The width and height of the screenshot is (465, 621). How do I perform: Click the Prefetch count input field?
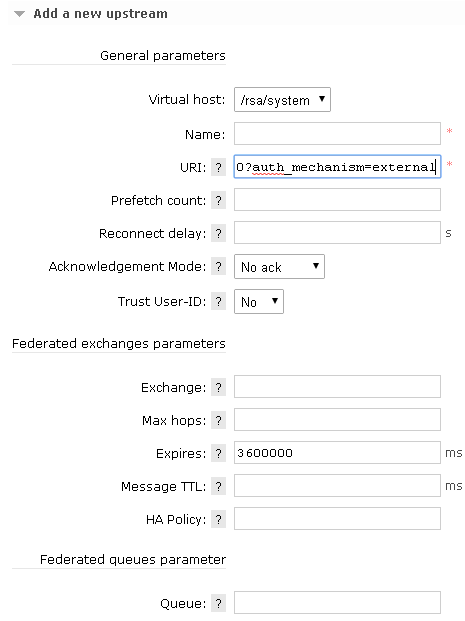(337, 200)
